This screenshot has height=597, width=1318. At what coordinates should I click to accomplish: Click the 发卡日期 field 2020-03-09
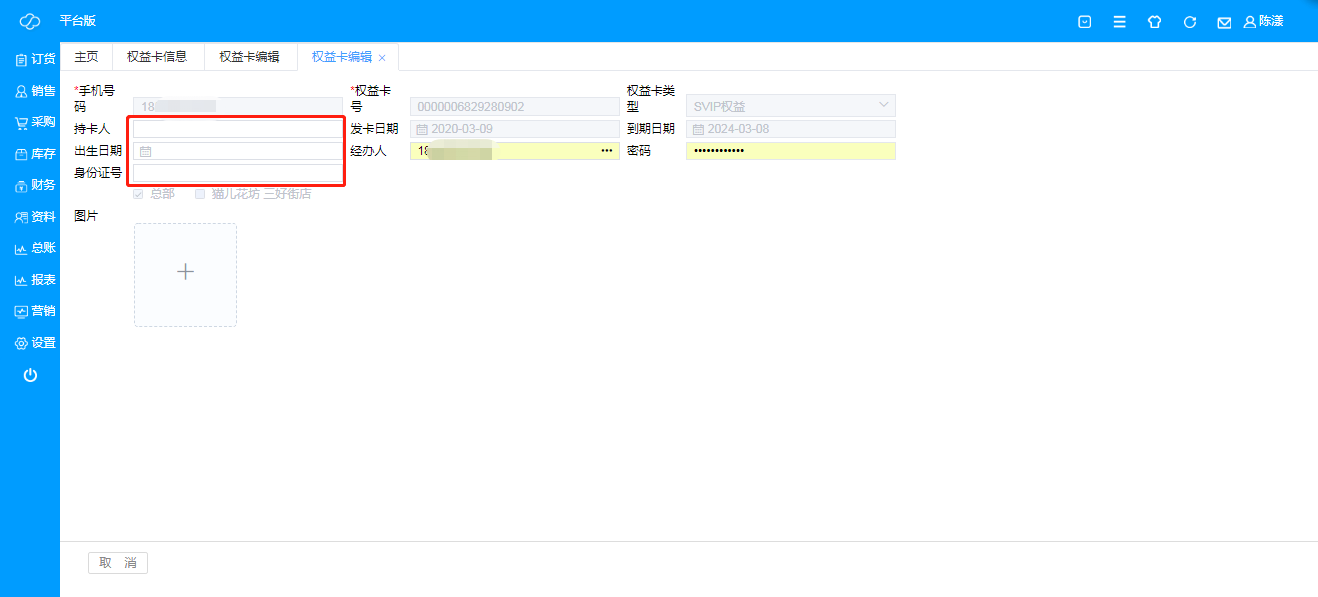tap(515, 129)
